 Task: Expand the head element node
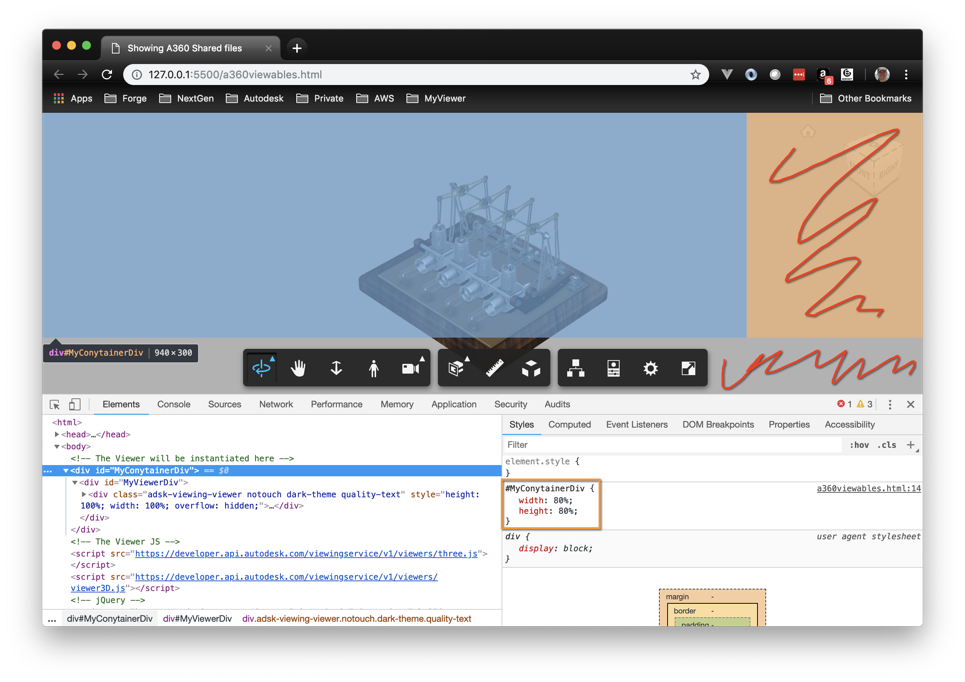click(57, 435)
